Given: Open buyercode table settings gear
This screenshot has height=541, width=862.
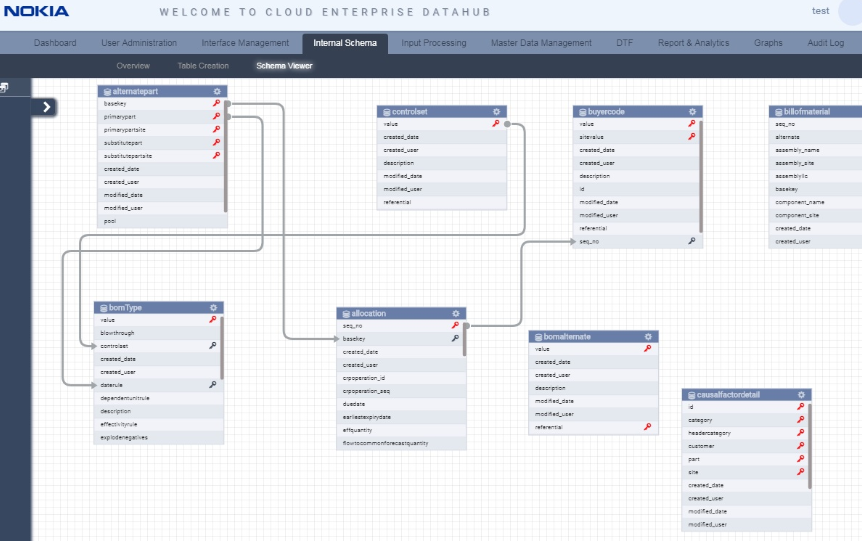Looking at the screenshot, I should [691, 111].
